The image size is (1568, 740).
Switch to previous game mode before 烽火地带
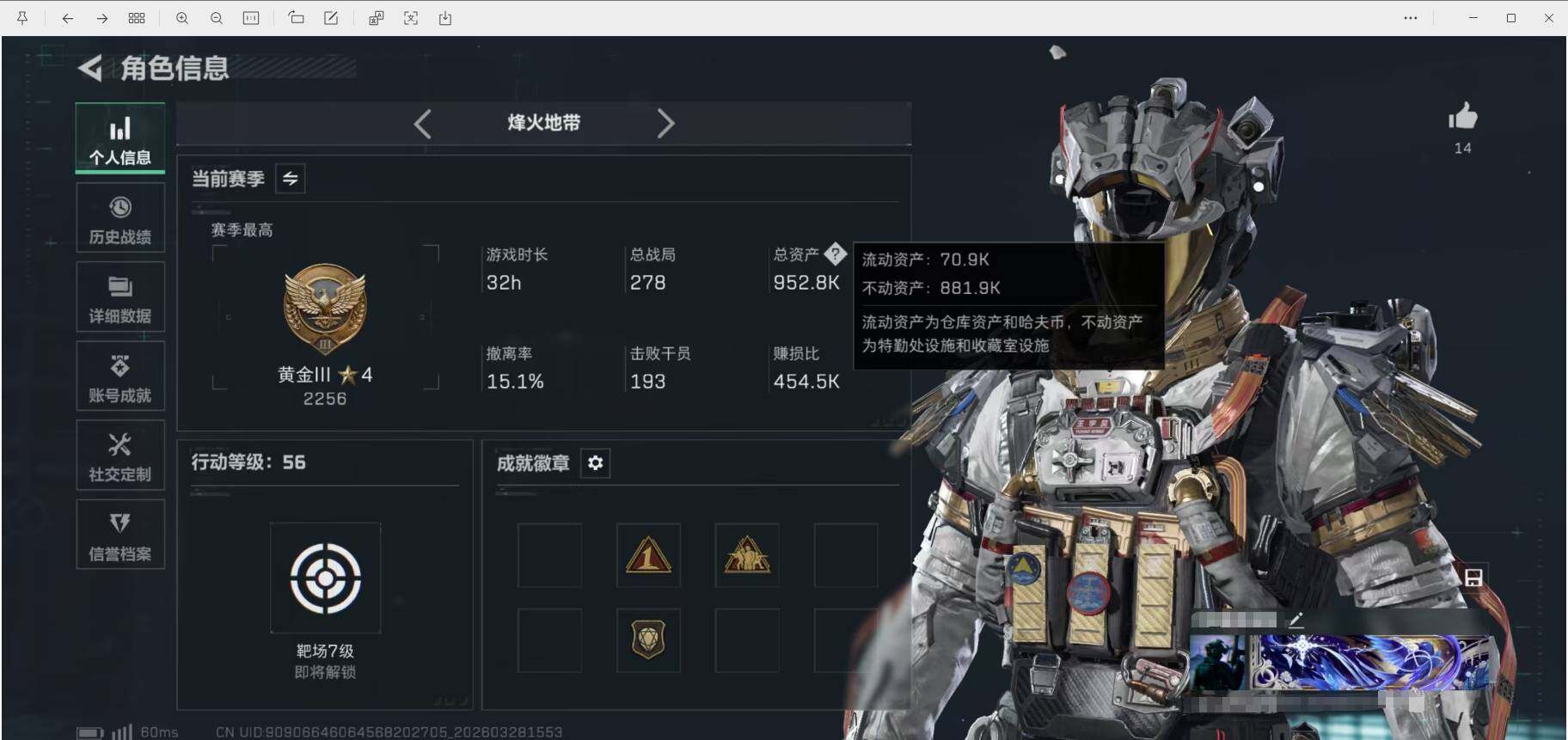[x=422, y=124]
